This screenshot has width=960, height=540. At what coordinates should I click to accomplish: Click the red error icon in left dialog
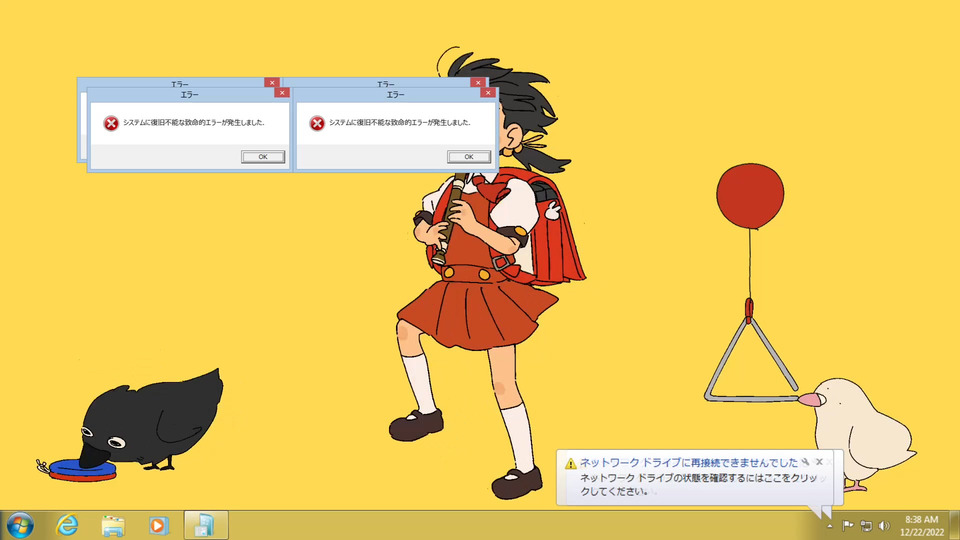[111, 123]
